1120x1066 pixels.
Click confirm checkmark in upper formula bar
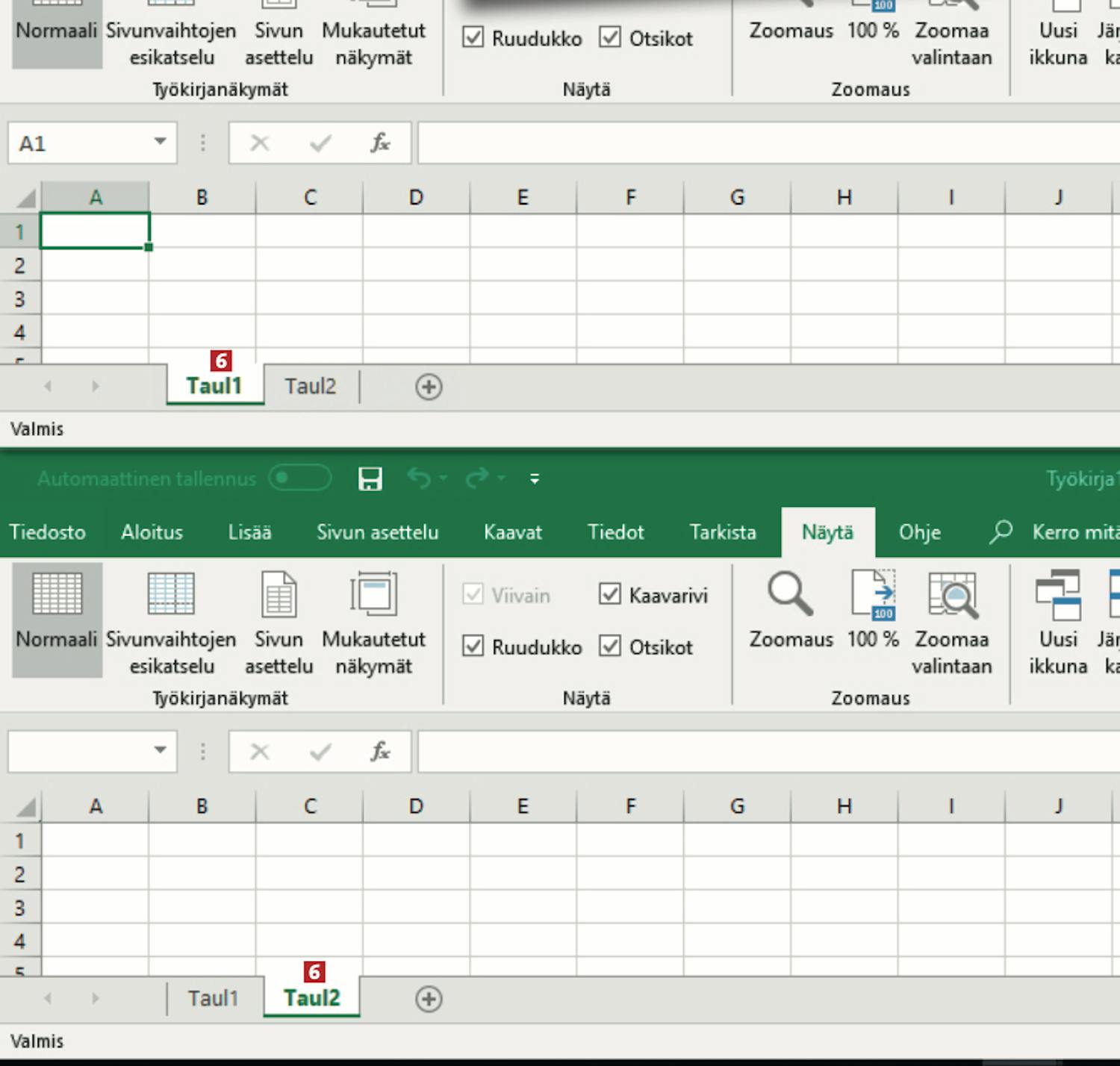point(320,143)
